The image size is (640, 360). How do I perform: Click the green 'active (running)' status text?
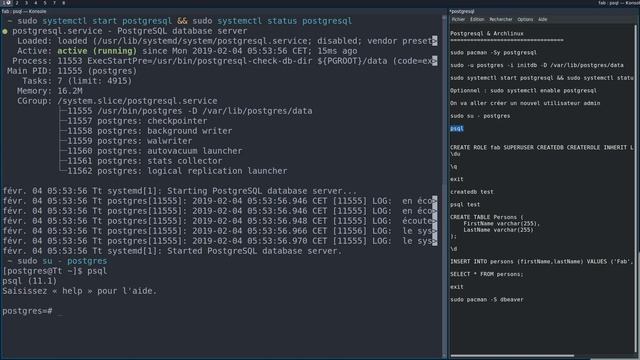click(97, 51)
